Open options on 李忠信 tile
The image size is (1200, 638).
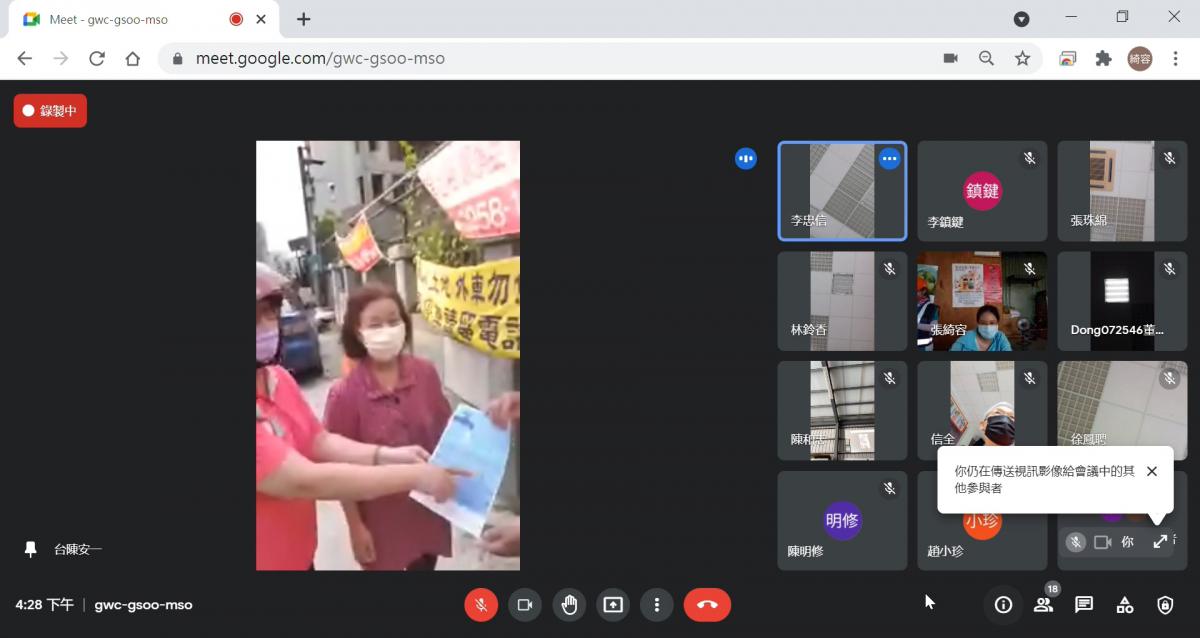(x=889, y=158)
